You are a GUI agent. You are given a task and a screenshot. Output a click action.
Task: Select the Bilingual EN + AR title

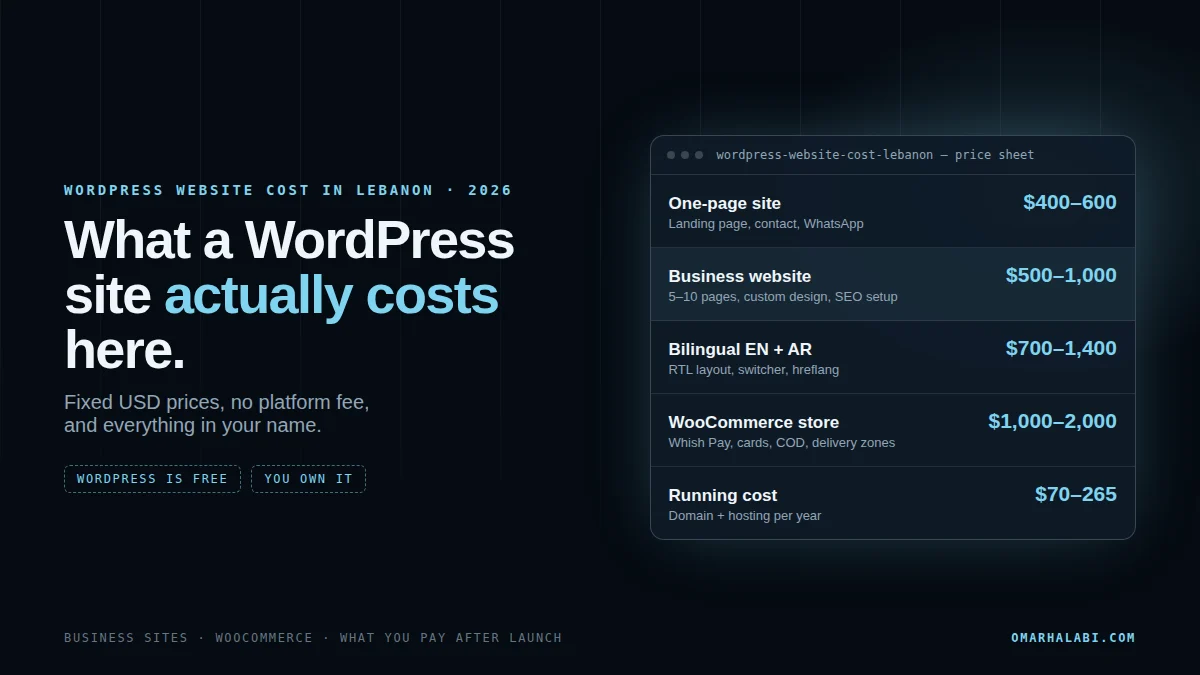coord(740,349)
